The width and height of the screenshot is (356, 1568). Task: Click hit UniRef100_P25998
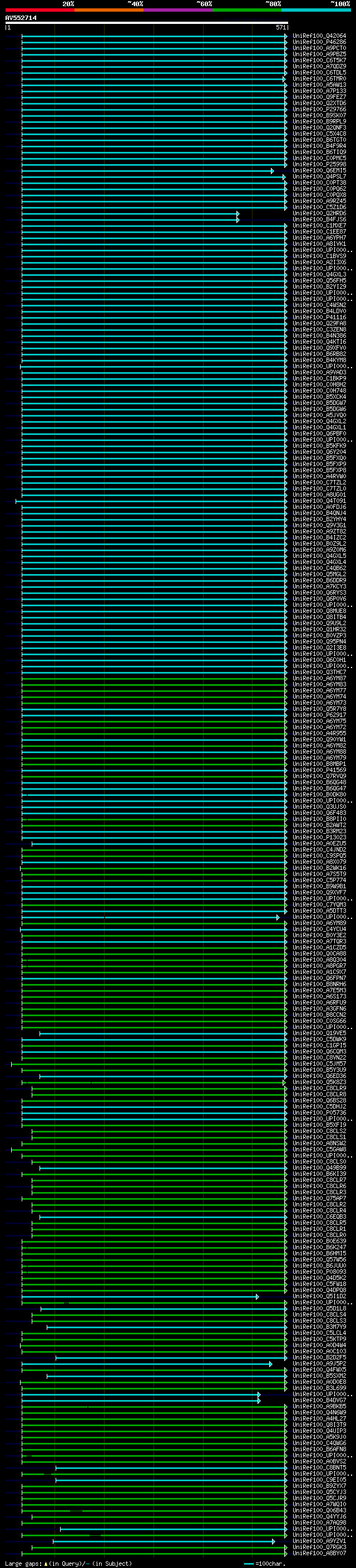(x=319, y=164)
